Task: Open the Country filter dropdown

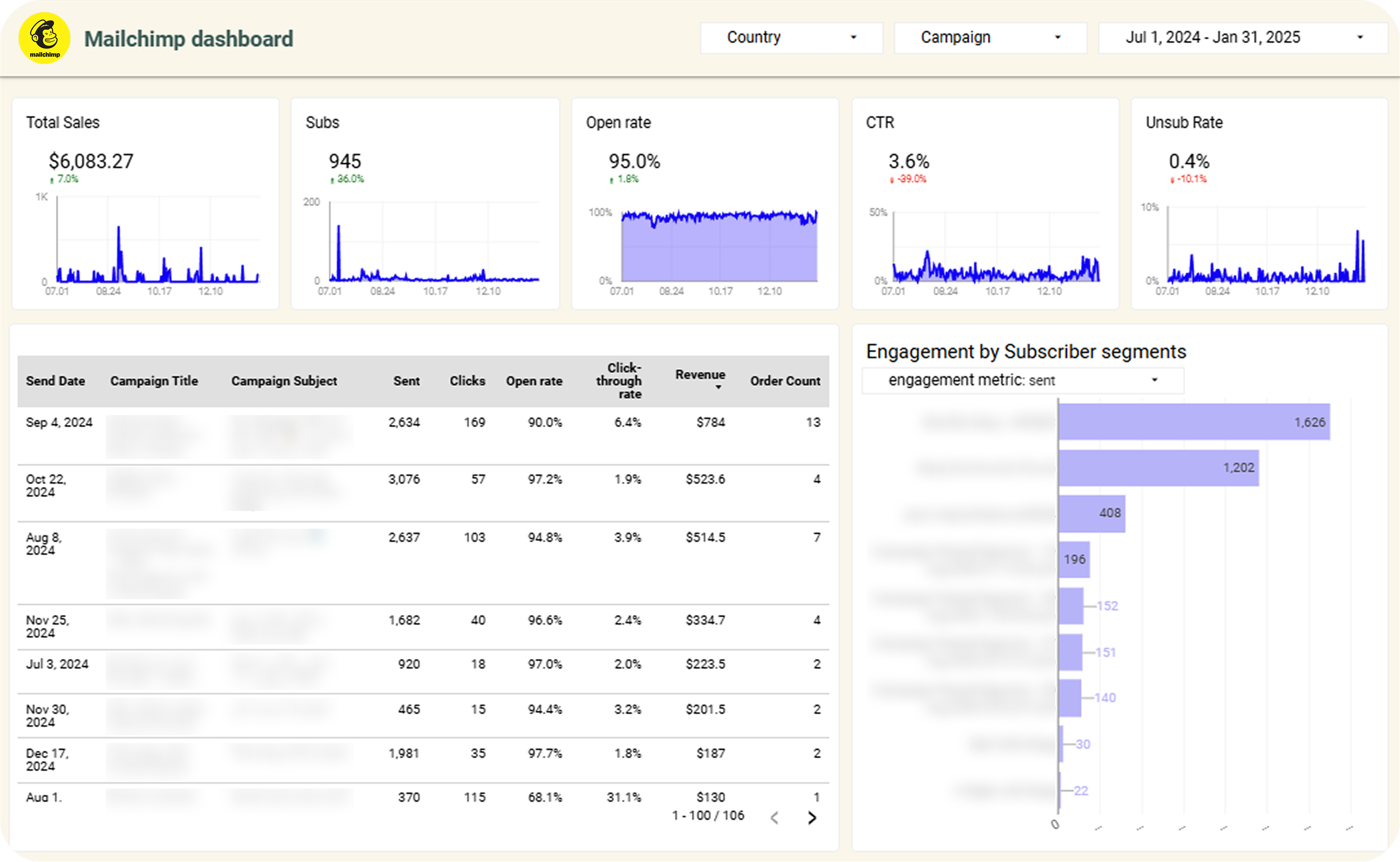Action: (x=790, y=38)
